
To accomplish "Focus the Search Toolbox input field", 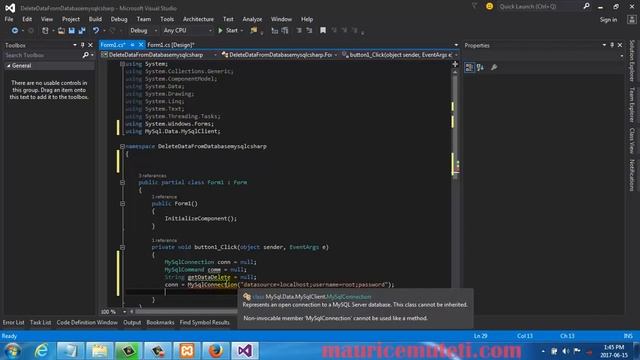I will (x=43, y=55).
